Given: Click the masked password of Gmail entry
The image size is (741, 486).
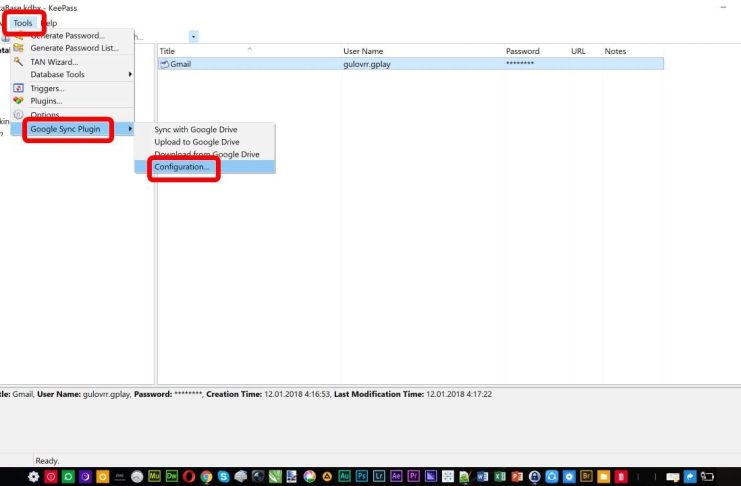Looking at the screenshot, I should coord(520,63).
